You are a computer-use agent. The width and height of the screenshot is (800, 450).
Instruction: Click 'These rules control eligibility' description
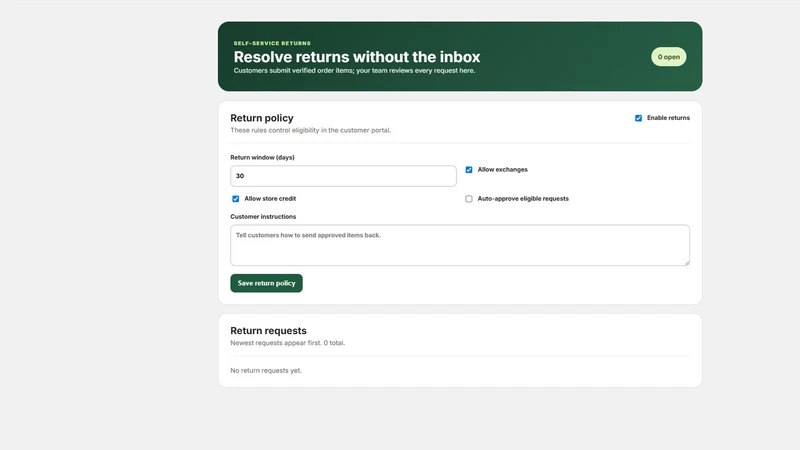(x=310, y=130)
